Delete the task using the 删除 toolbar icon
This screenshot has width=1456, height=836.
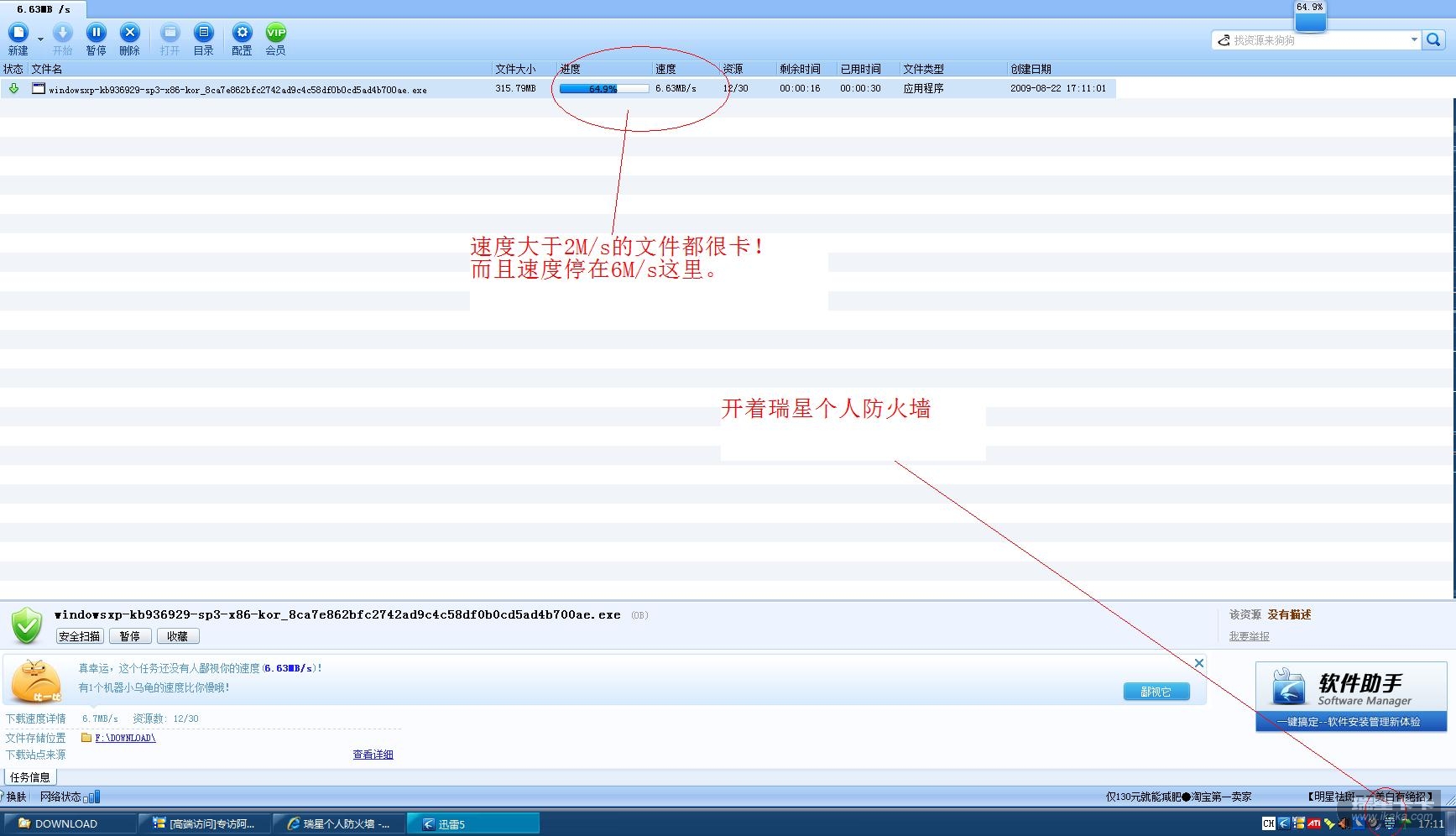point(130,34)
